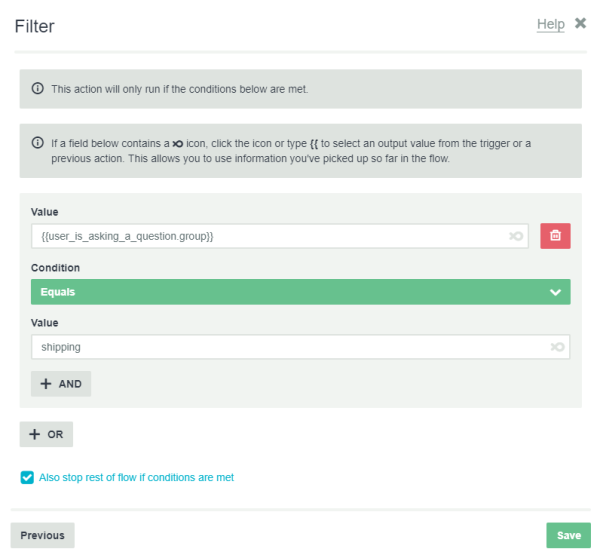This screenshot has height=558, width=600.
Task: Delete the condition with red trash icon
Action: (x=555, y=236)
